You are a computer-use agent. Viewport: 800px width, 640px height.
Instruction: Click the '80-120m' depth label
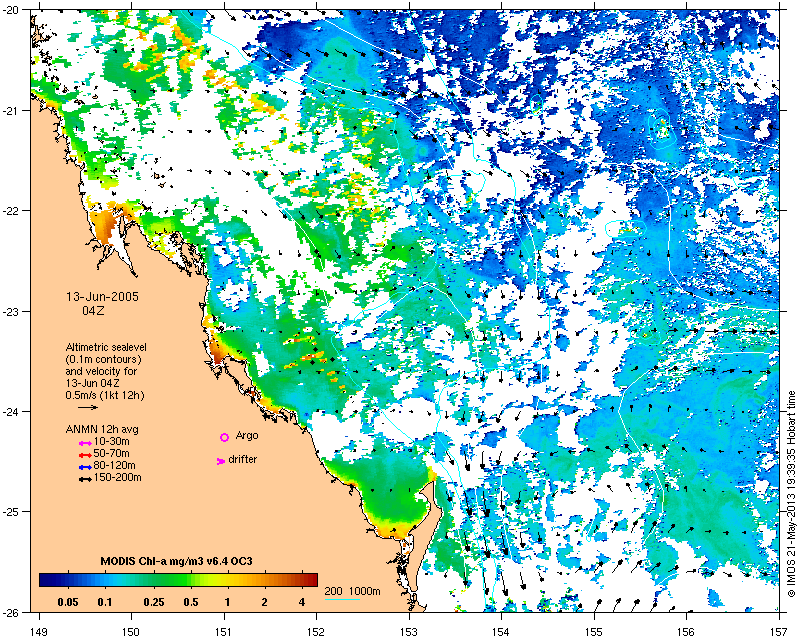[114, 465]
